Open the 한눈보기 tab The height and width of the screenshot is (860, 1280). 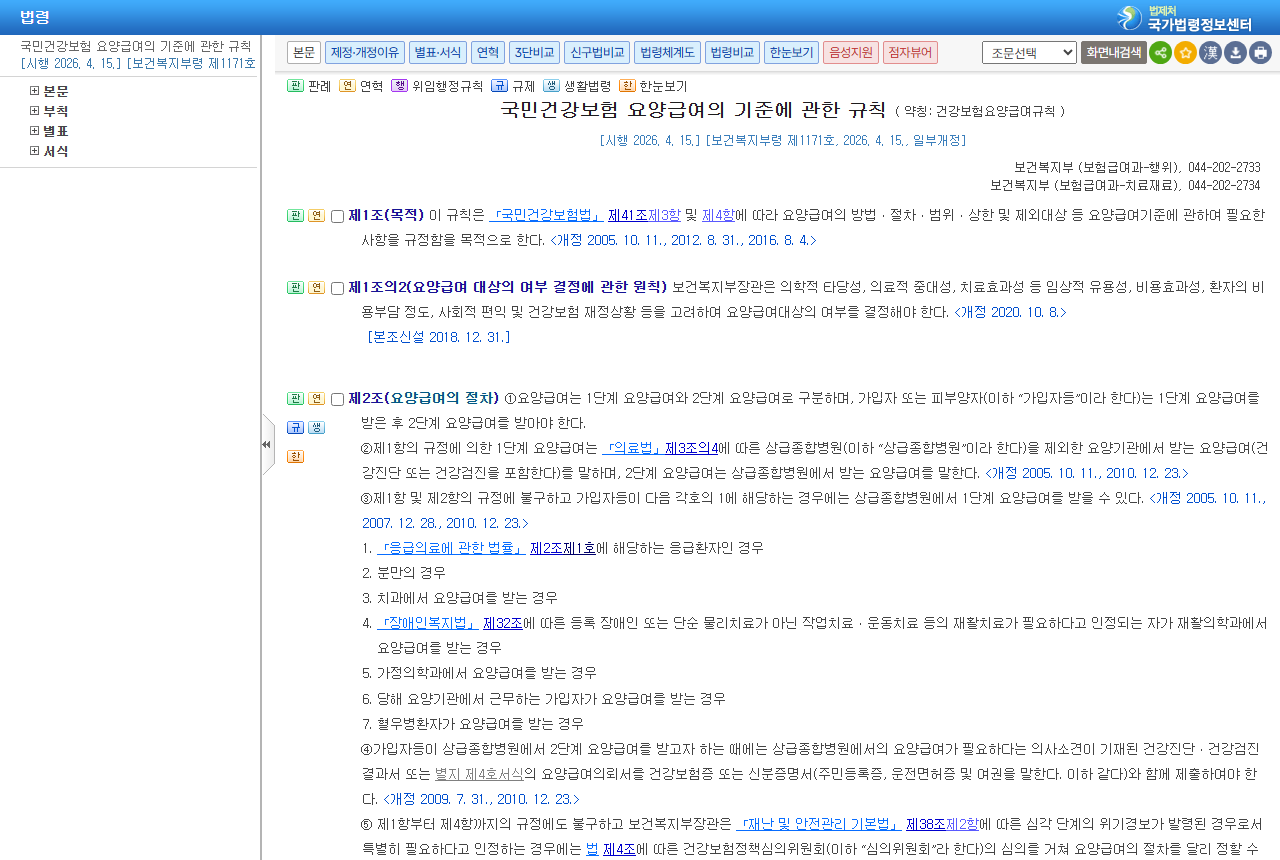click(x=791, y=52)
